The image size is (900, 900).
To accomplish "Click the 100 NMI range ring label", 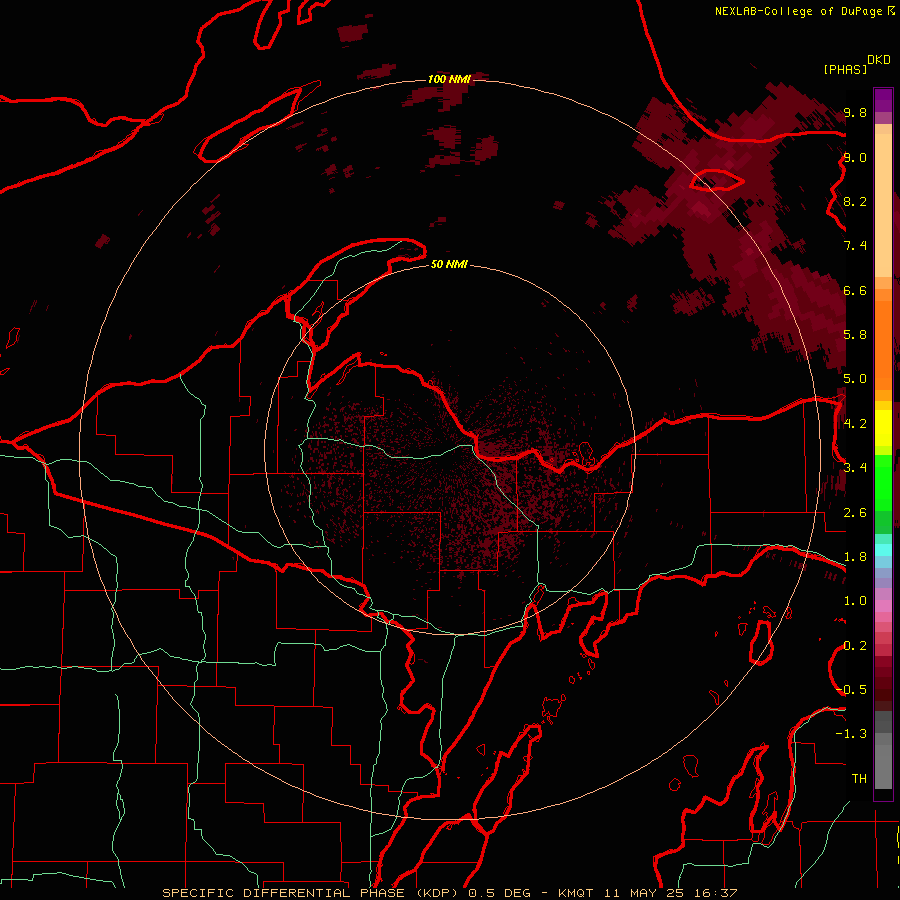I will (449, 79).
